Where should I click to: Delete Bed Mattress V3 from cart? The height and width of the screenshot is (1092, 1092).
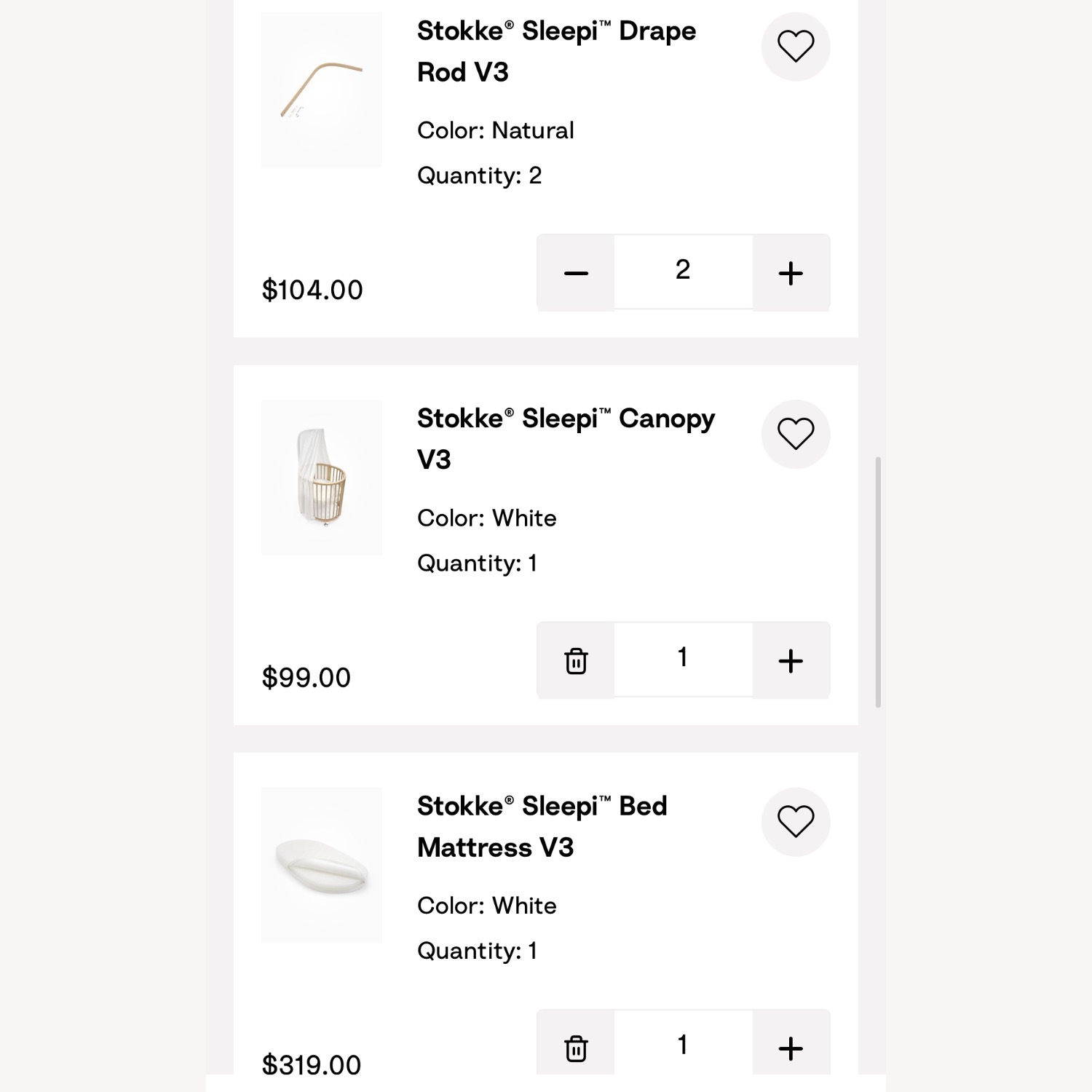[576, 1048]
